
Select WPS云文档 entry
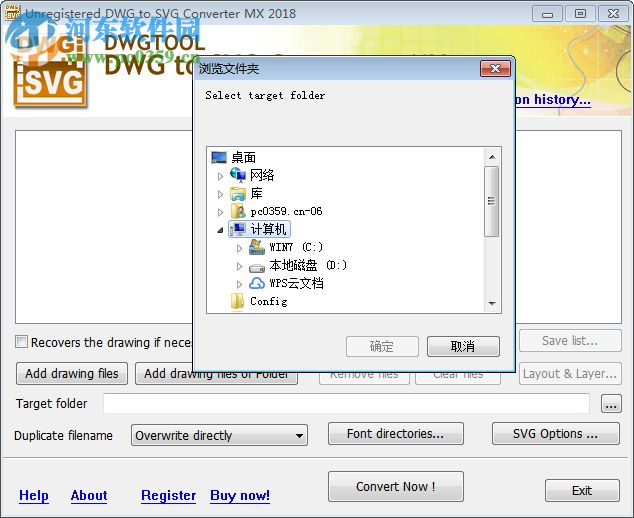296,283
